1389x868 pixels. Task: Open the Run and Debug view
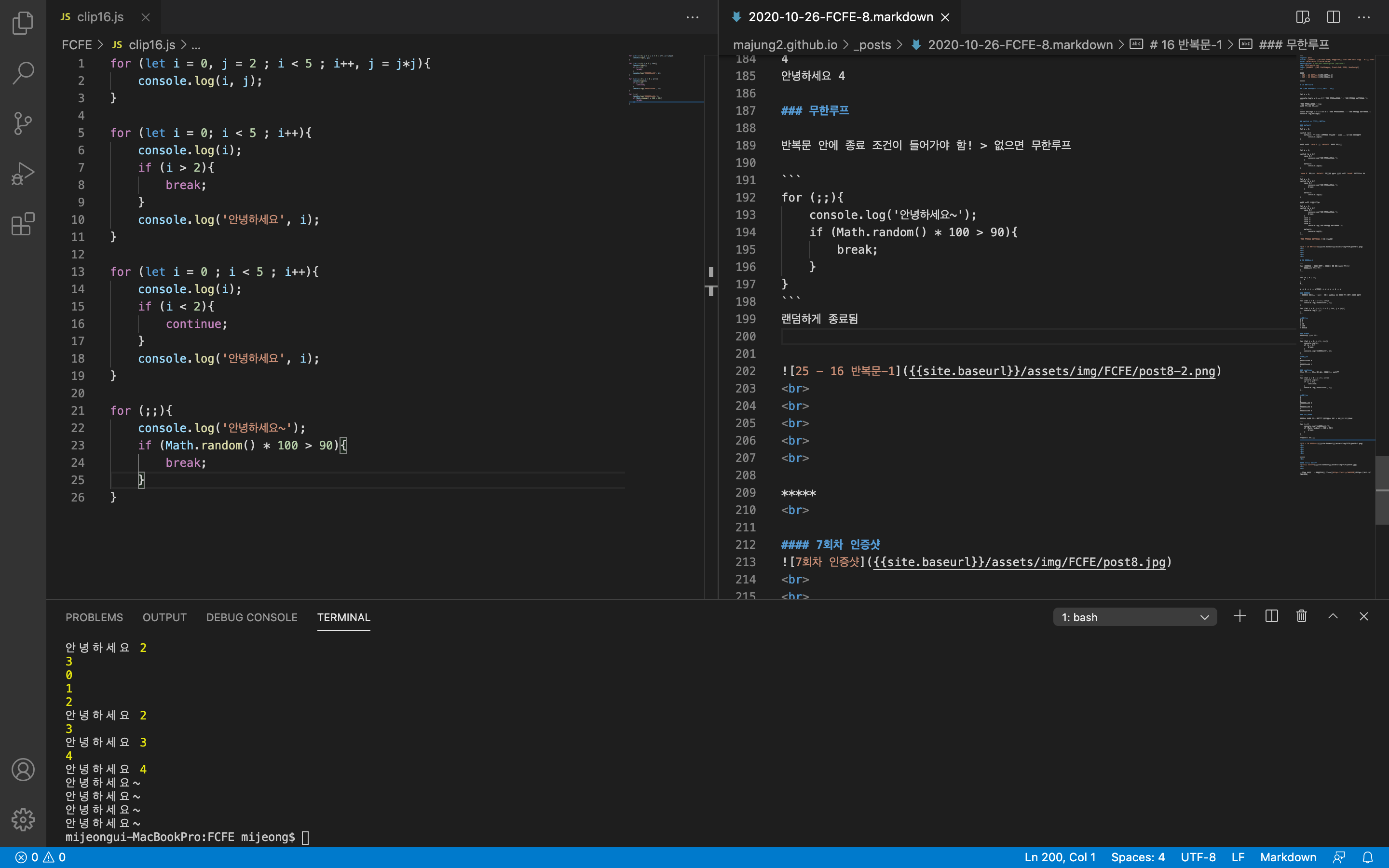click(x=23, y=174)
